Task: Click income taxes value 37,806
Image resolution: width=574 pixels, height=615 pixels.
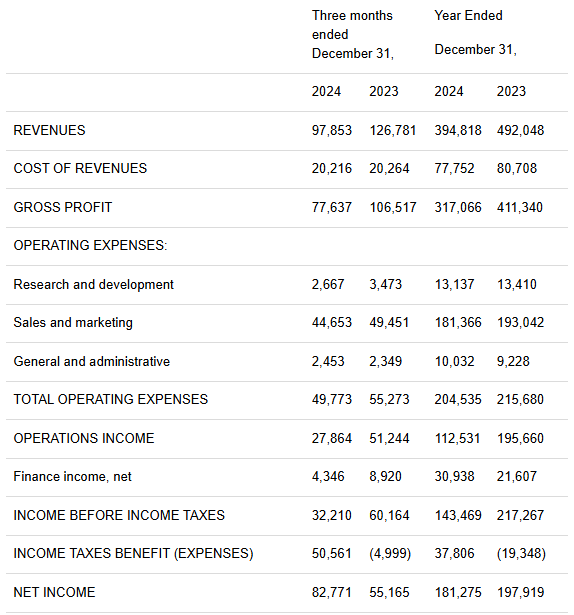Action: (454, 553)
